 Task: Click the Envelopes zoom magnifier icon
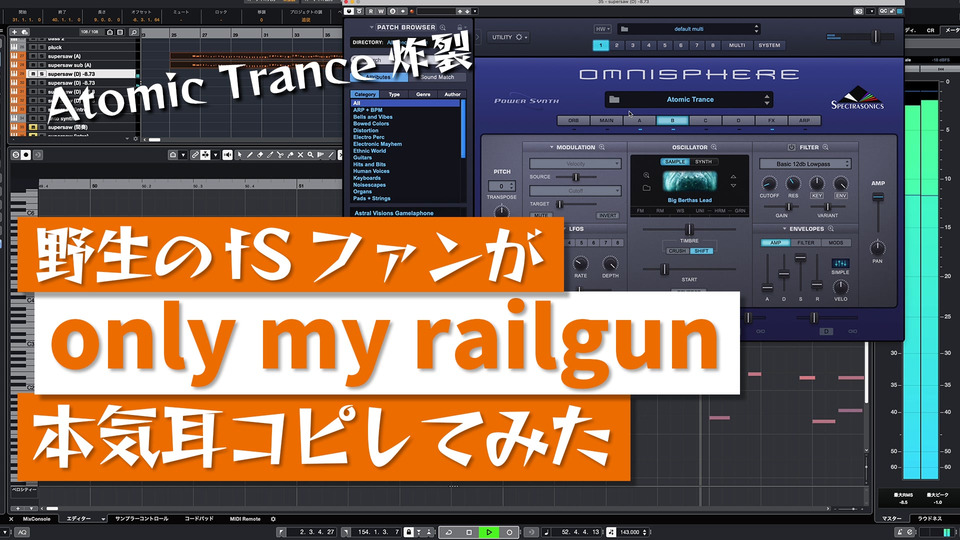point(831,228)
